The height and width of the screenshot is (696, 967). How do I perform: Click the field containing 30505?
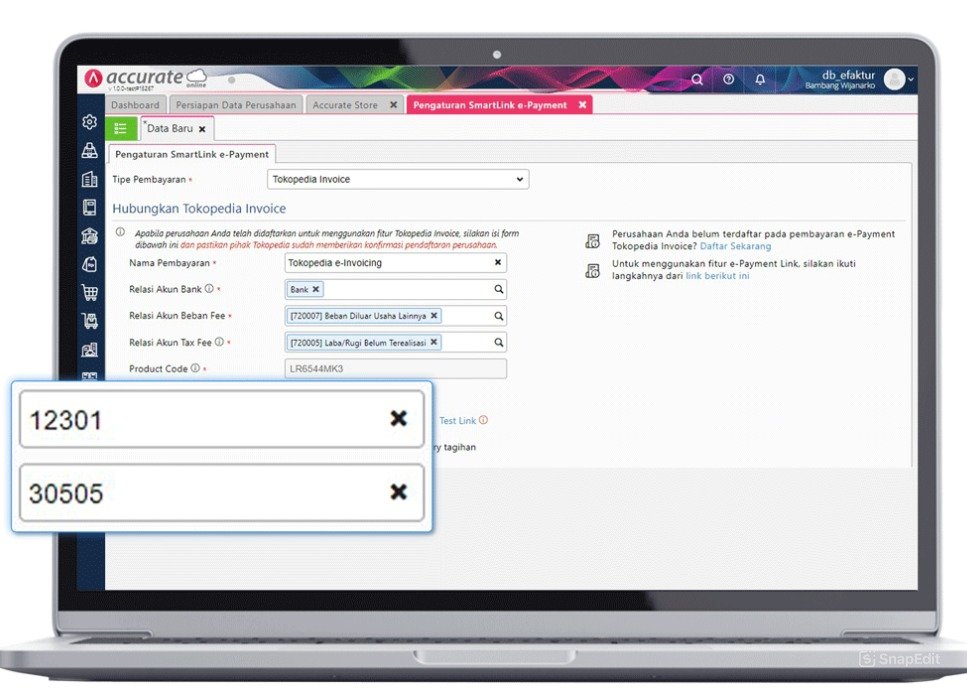coord(221,493)
